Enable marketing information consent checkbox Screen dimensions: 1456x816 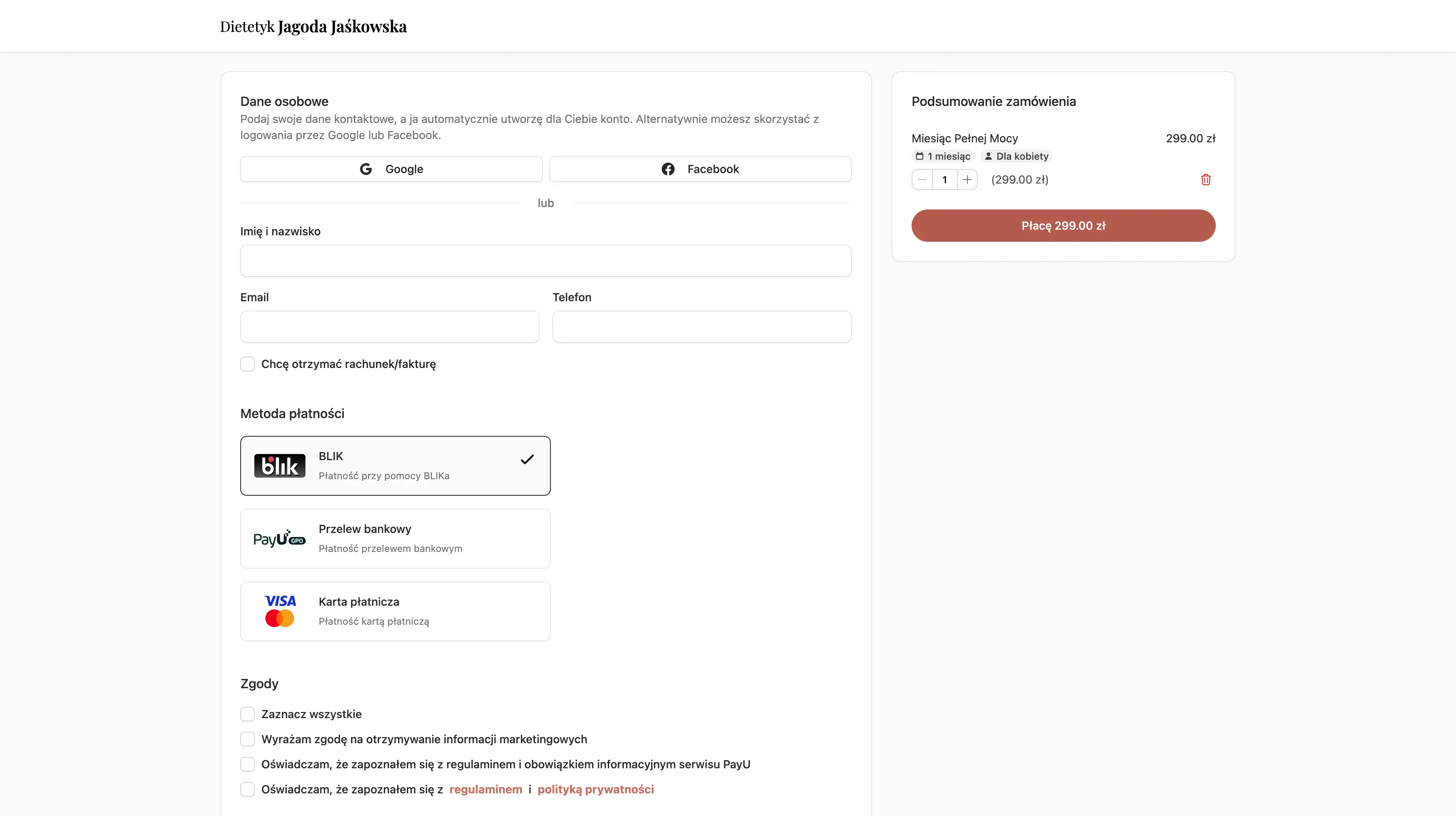248,739
